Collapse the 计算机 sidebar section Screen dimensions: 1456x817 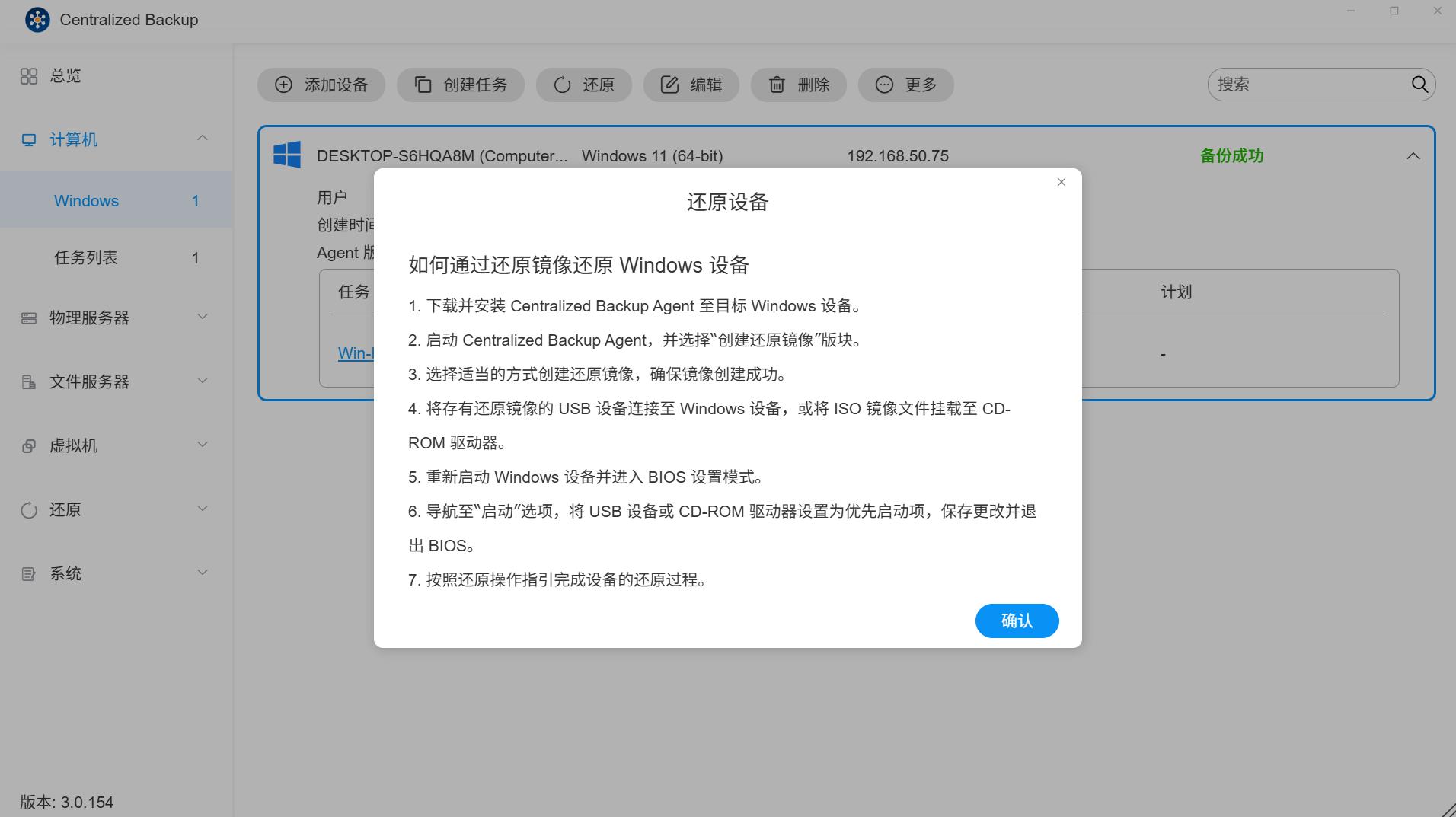click(203, 139)
